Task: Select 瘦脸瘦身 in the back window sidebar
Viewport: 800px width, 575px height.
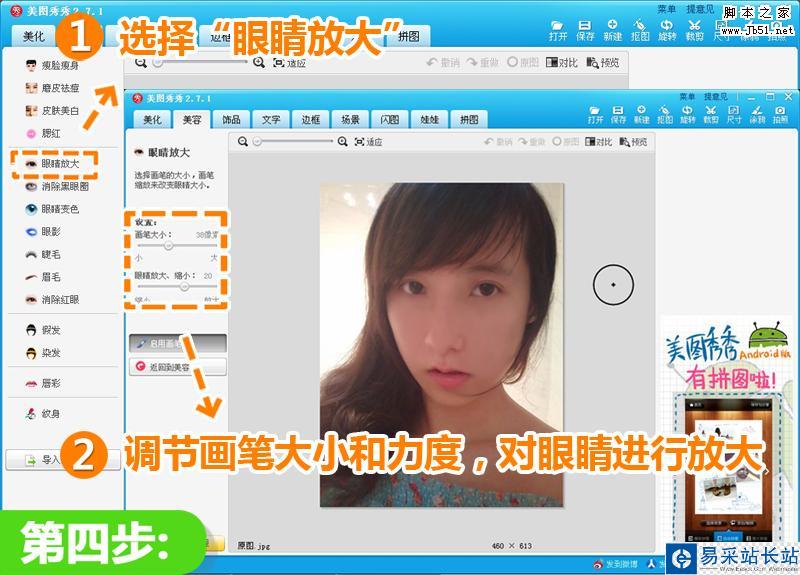Action: pos(52,65)
